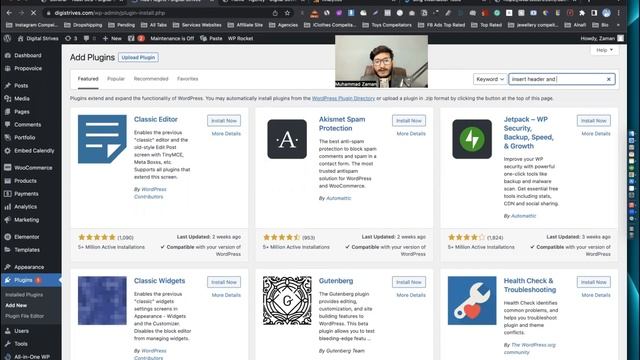This screenshot has width=640, height=360.
Task: Open the Gutenberg plugin title link
Action: 336,281
